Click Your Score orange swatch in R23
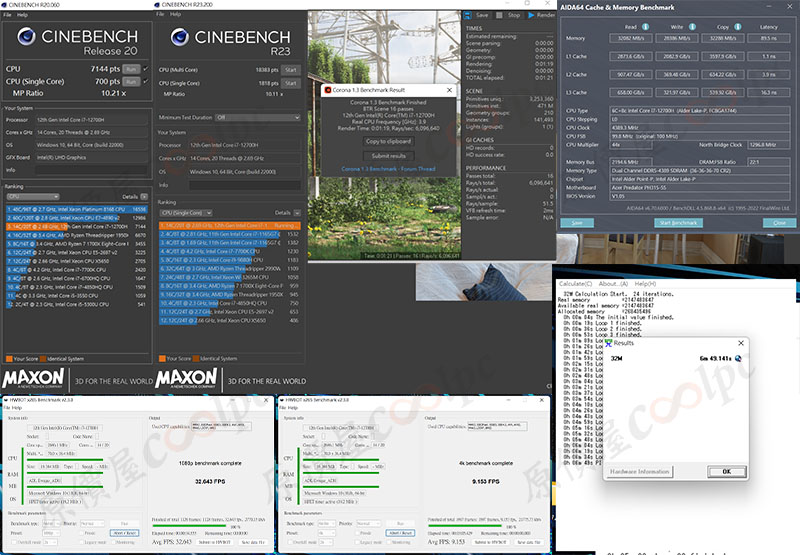The image size is (800, 555). 162,359
